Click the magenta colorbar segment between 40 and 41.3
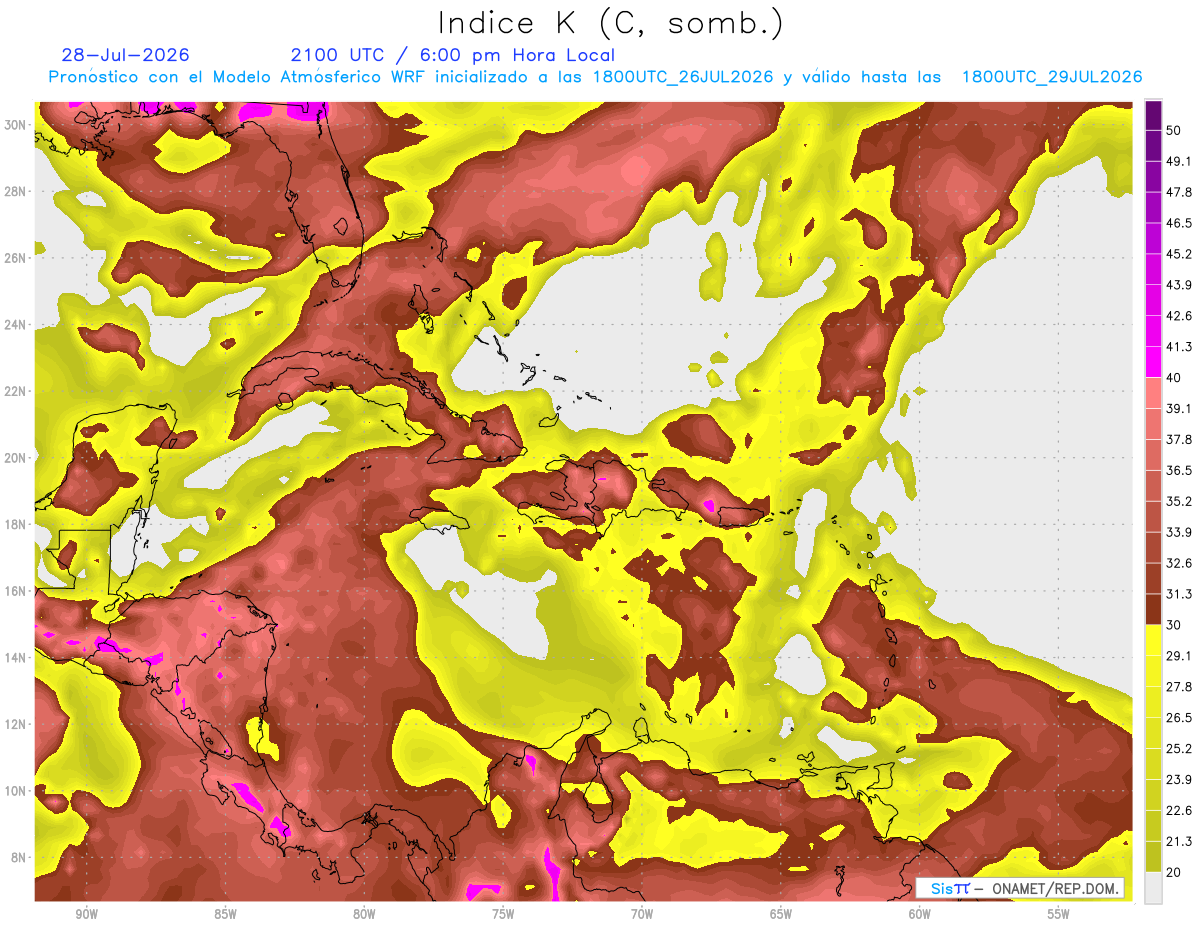This screenshot has width=1200, height=927. [1153, 362]
